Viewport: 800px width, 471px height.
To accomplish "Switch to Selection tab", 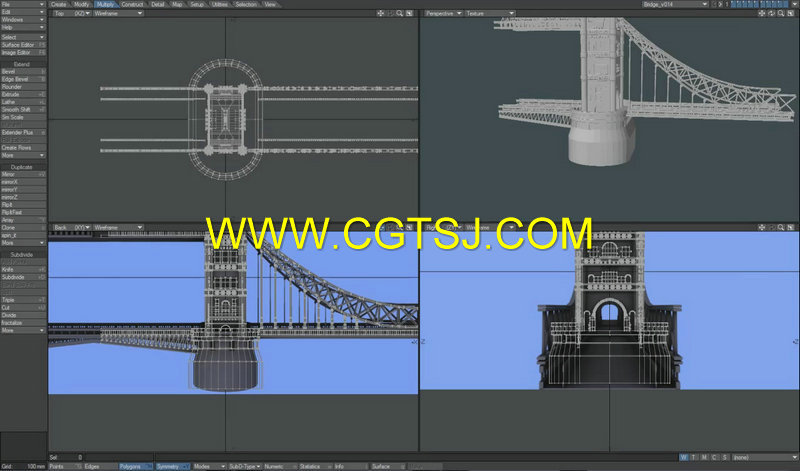I will [246, 4].
